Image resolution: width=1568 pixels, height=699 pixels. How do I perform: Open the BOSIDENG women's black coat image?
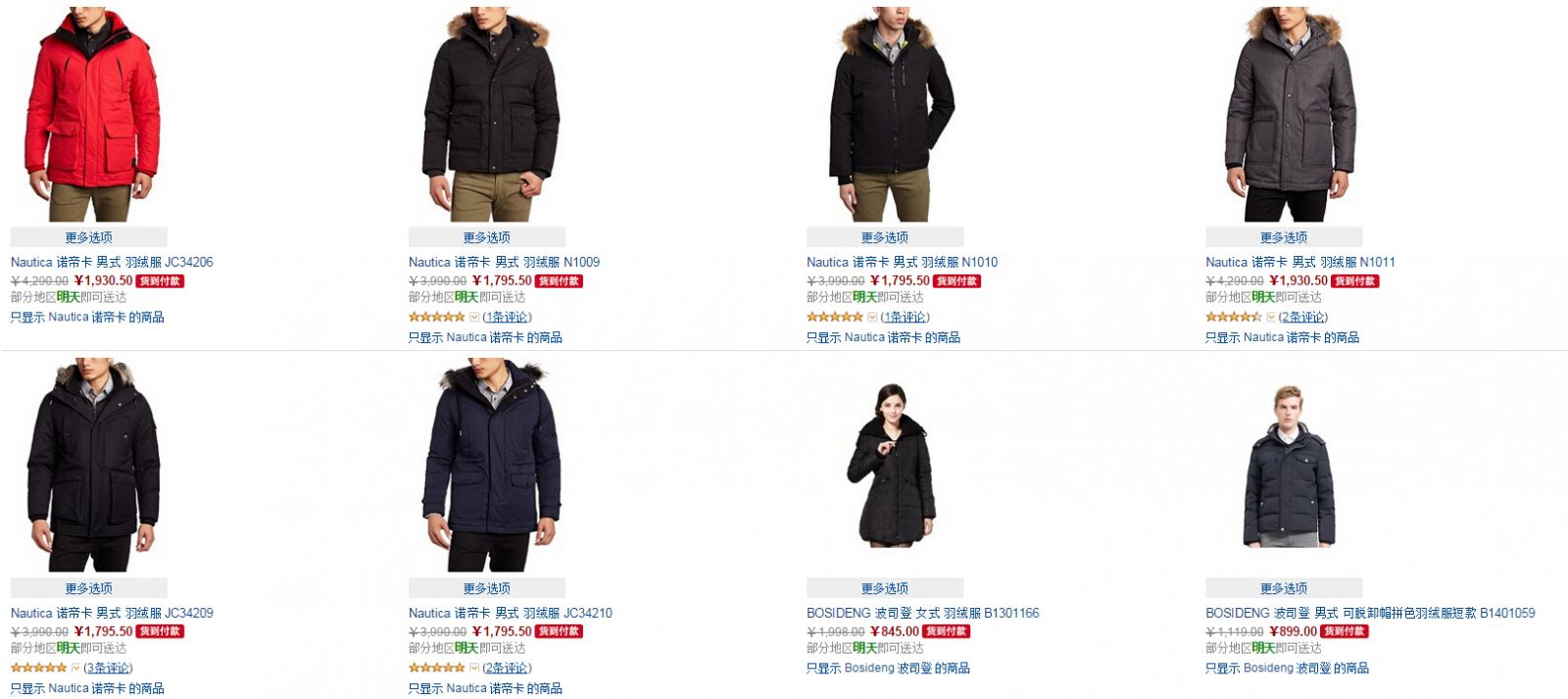click(891, 465)
